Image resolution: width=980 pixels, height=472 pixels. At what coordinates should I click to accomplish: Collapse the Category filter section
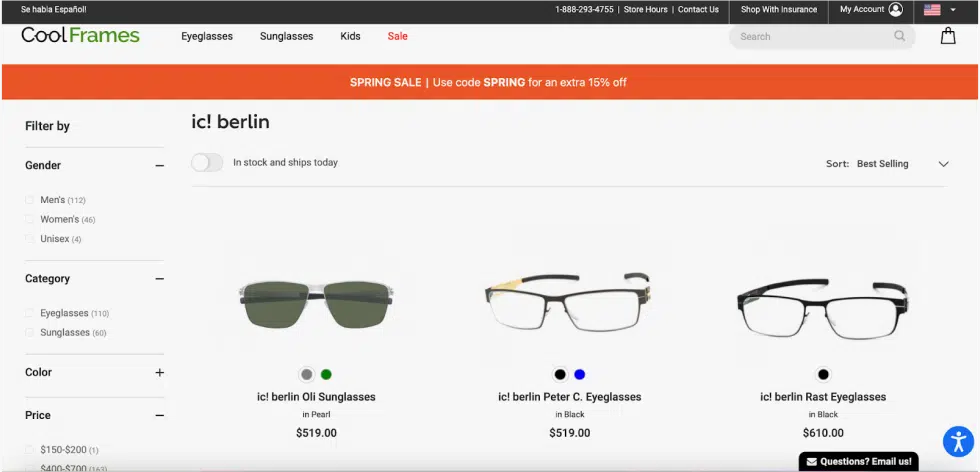tap(159, 279)
